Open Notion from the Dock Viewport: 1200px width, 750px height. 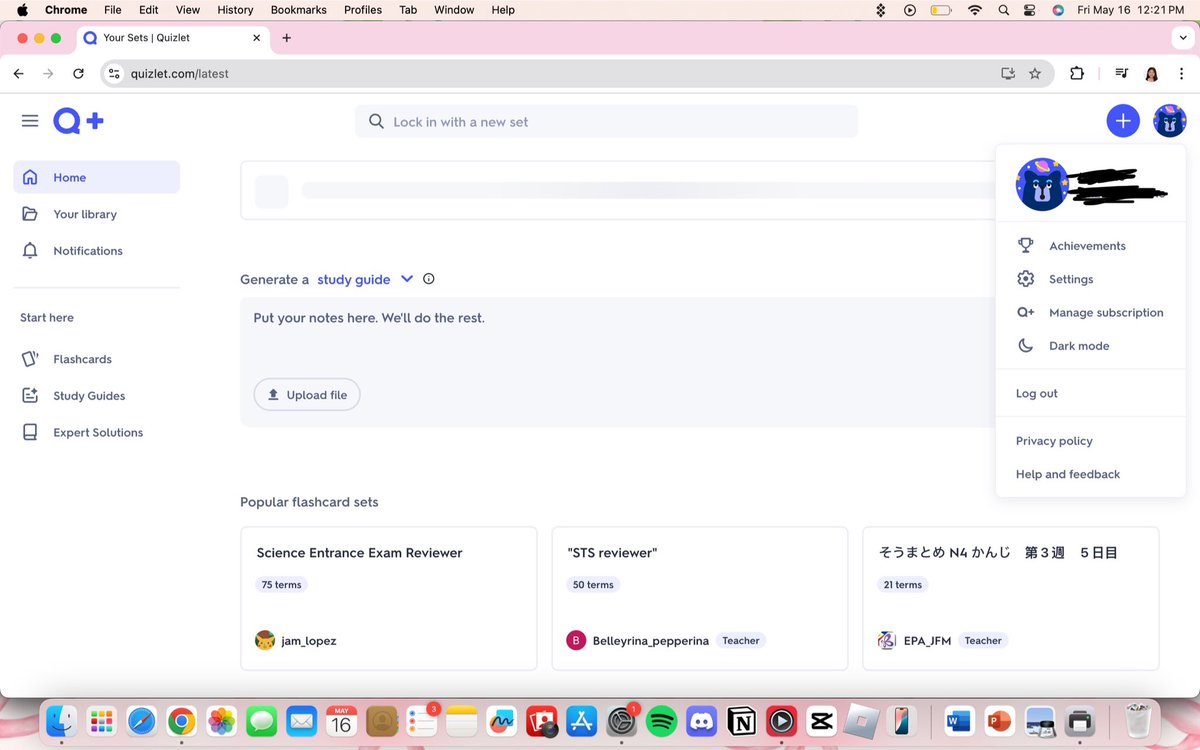pos(742,720)
